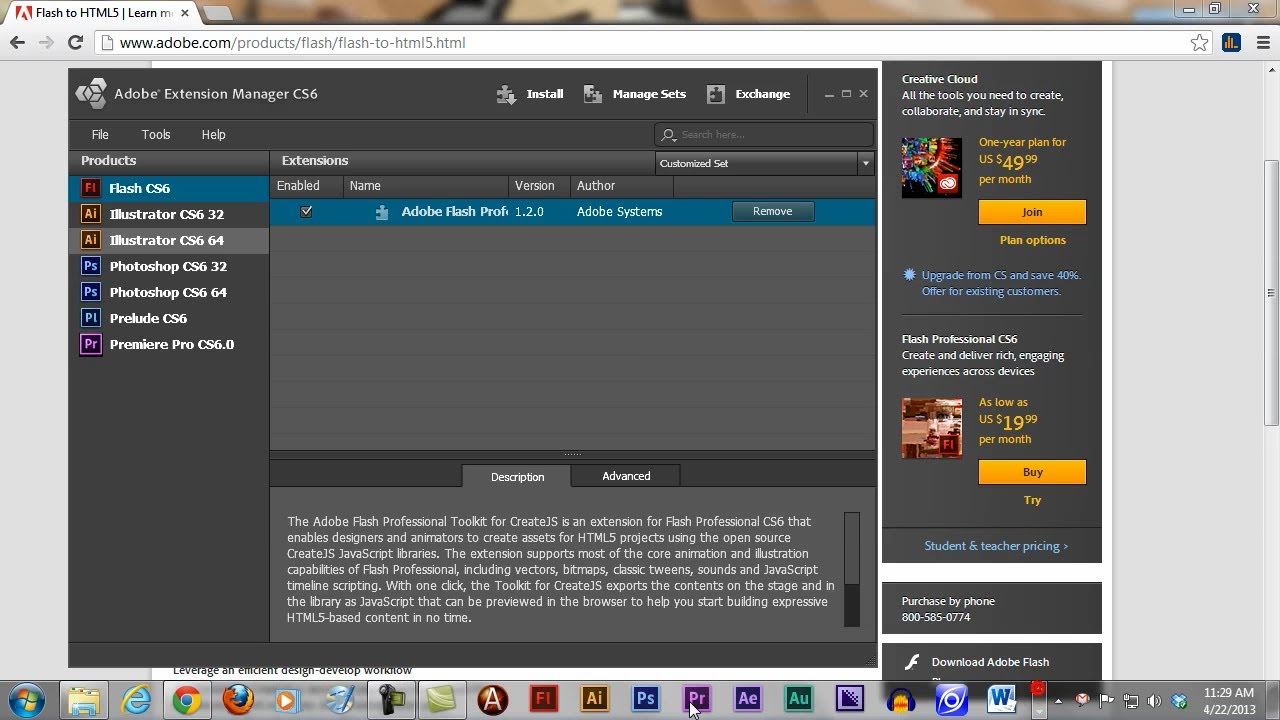Open Adobe After Effects from the taskbar
Screen dimensions: 1280x720
[x=747, y=699]
